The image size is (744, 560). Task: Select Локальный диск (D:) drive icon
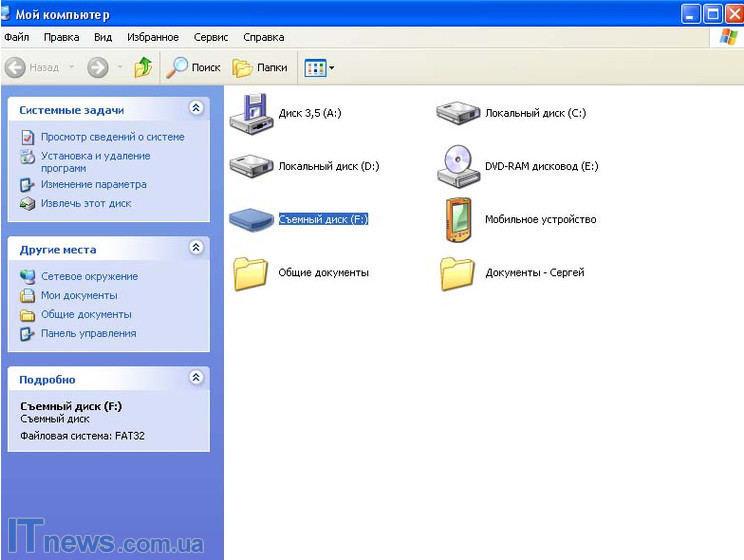pyautogui.click(x=250, y=166)
